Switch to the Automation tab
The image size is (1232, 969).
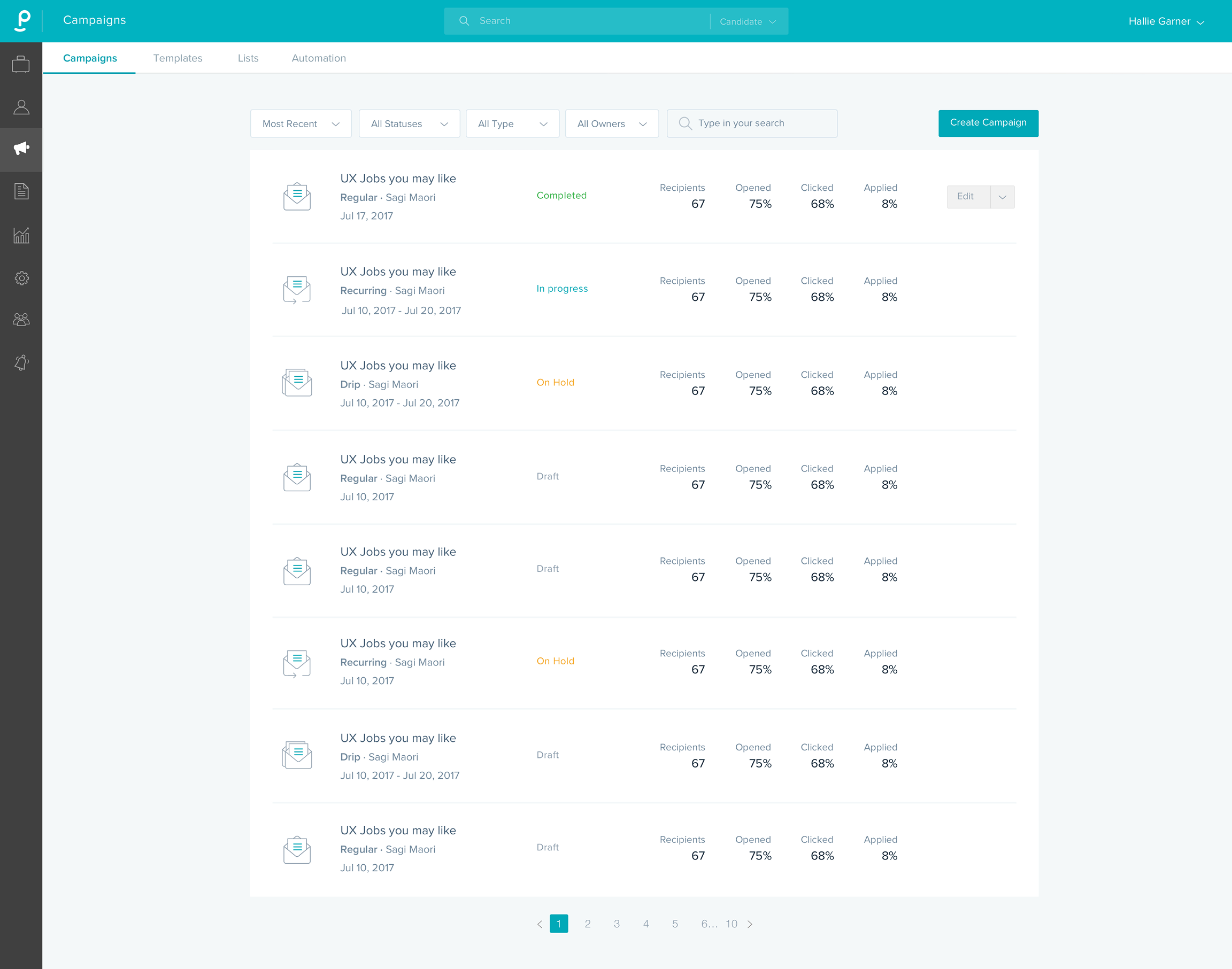pyautogui.click(x=318, y=58)
